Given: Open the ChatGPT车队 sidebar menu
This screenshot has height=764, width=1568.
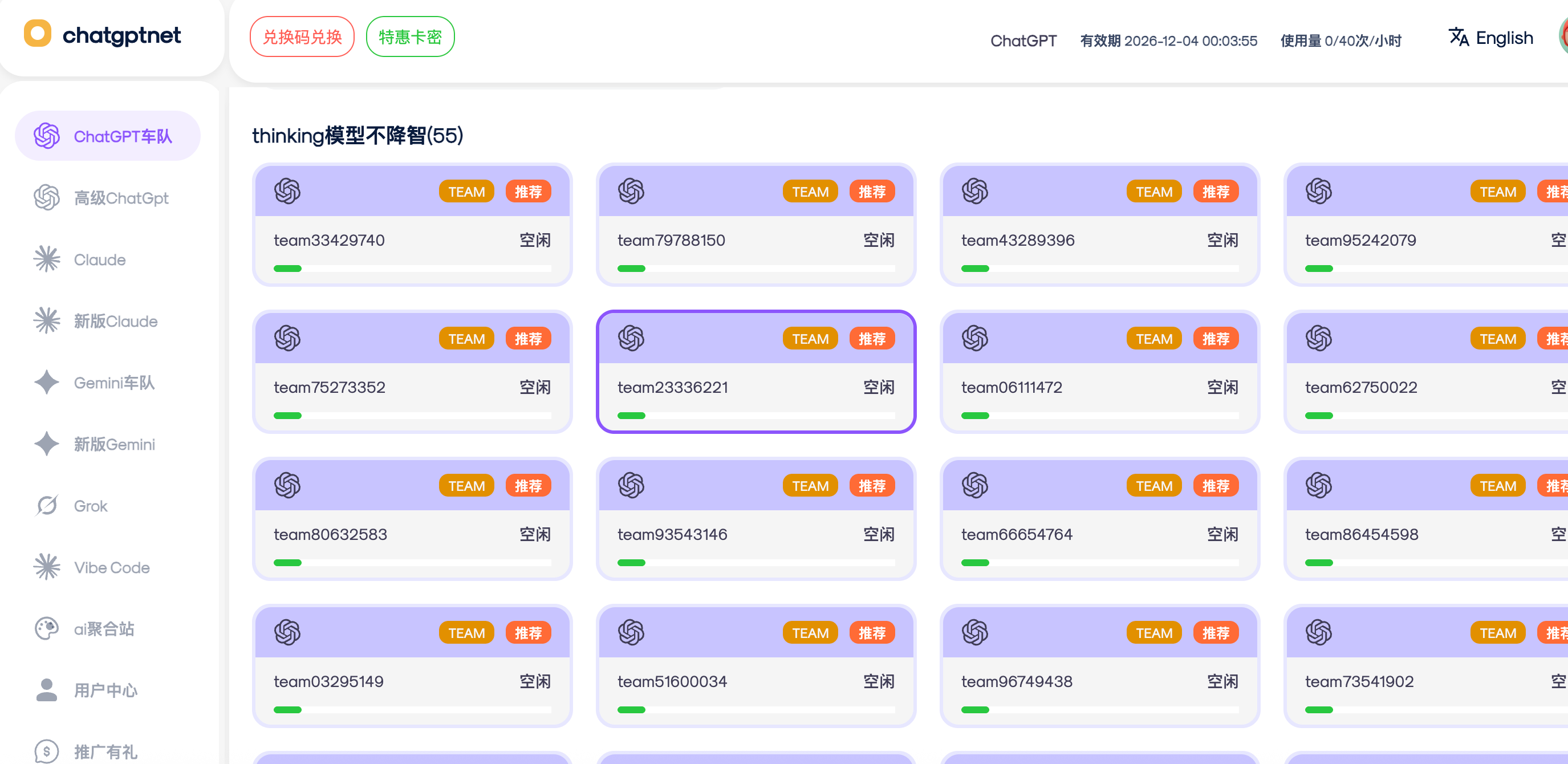Looking at the screenshot, I should (108, 136).
